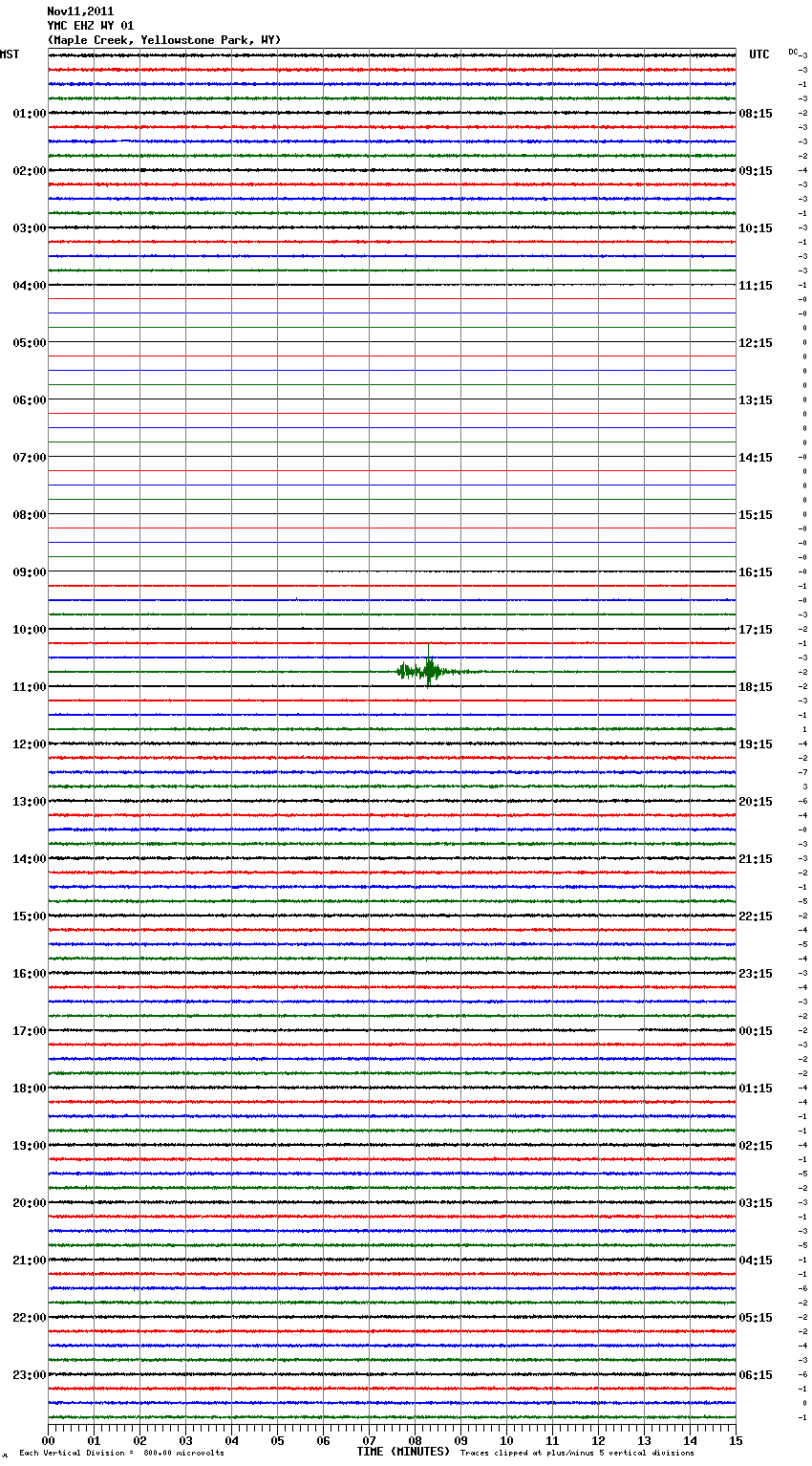Select the 06:00 MST row label
The width and height of the screenshot is (812, 1466).
click(x=30, y=400)
